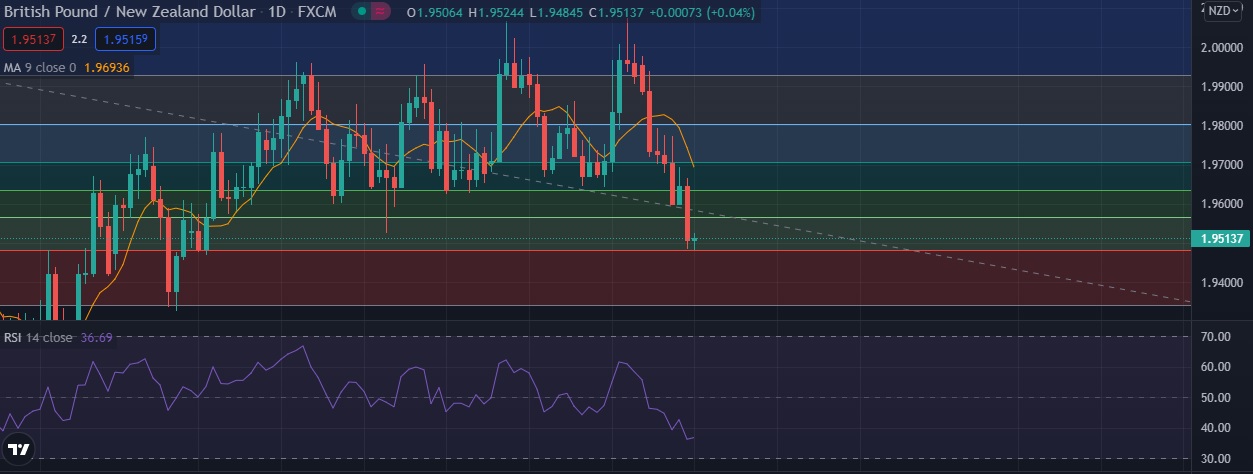Click the blue buy price button 1.95159

click(x=125, y=39)
